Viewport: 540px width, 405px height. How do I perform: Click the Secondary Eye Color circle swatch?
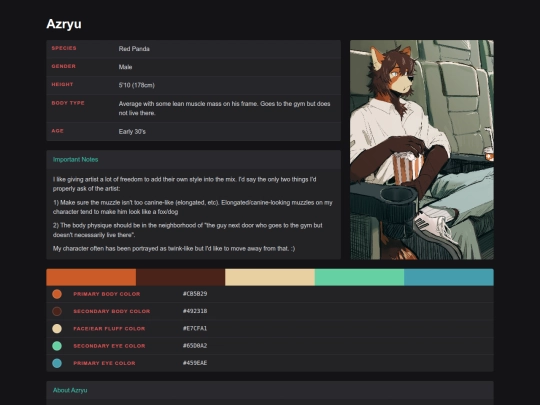(57, 346)
